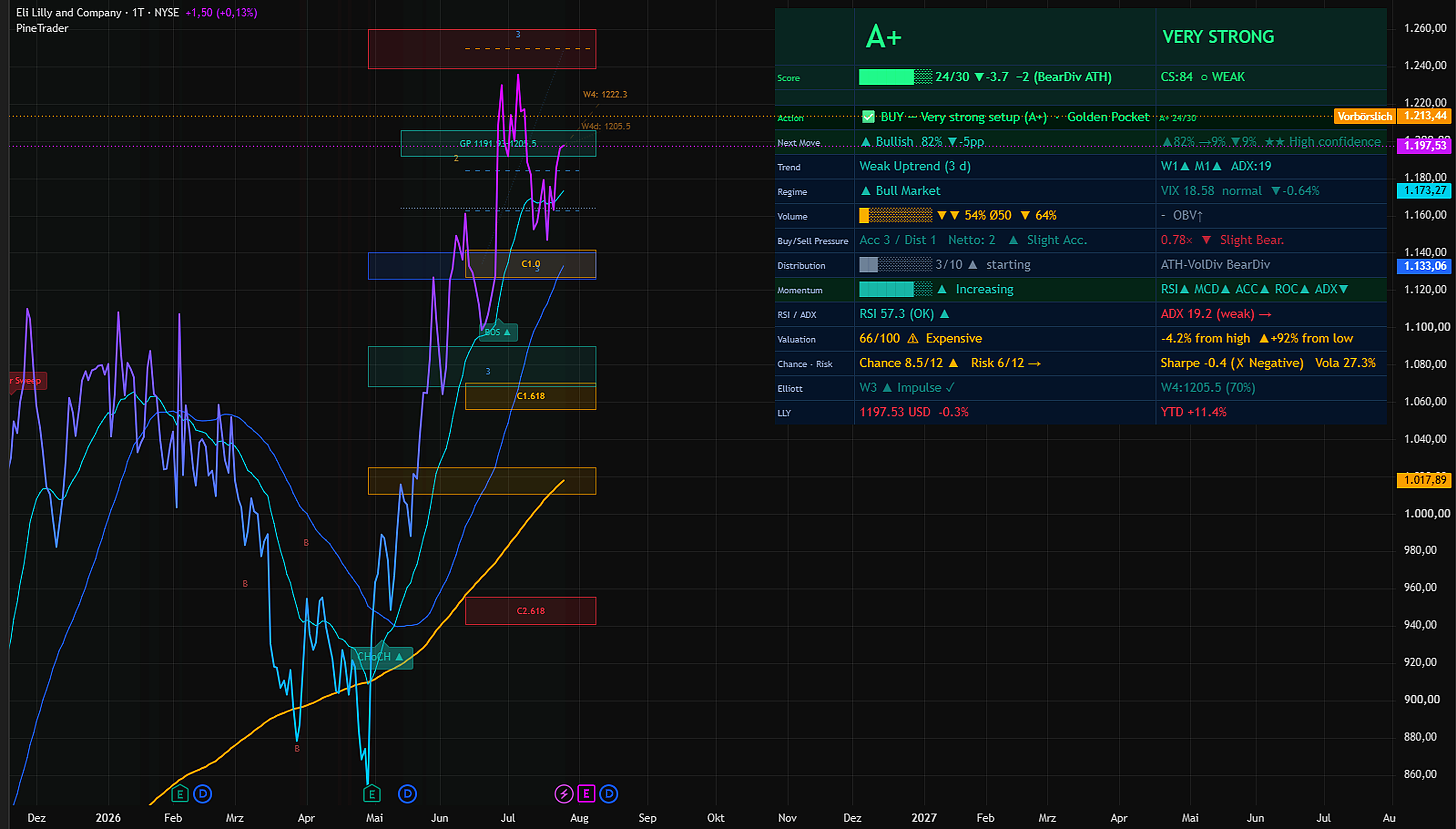The height and width of the screenshot is (829, 1456).
Task: Open the dividend D marker near Aug
Action: (x=609, y=793)
